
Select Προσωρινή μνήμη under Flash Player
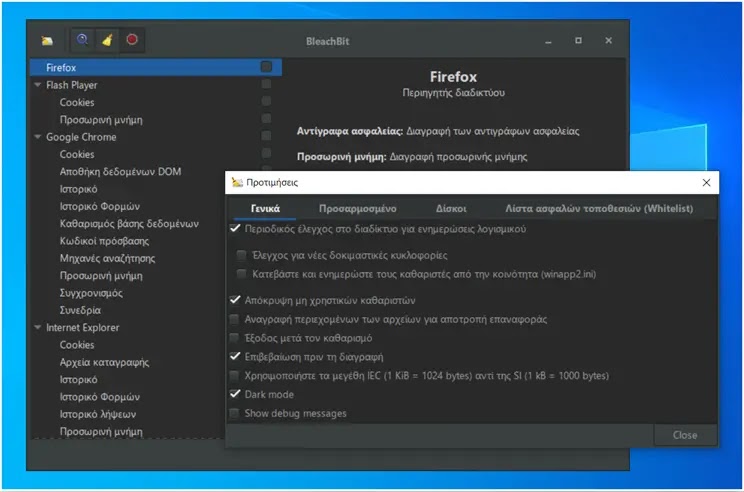[x=101, y=120]
